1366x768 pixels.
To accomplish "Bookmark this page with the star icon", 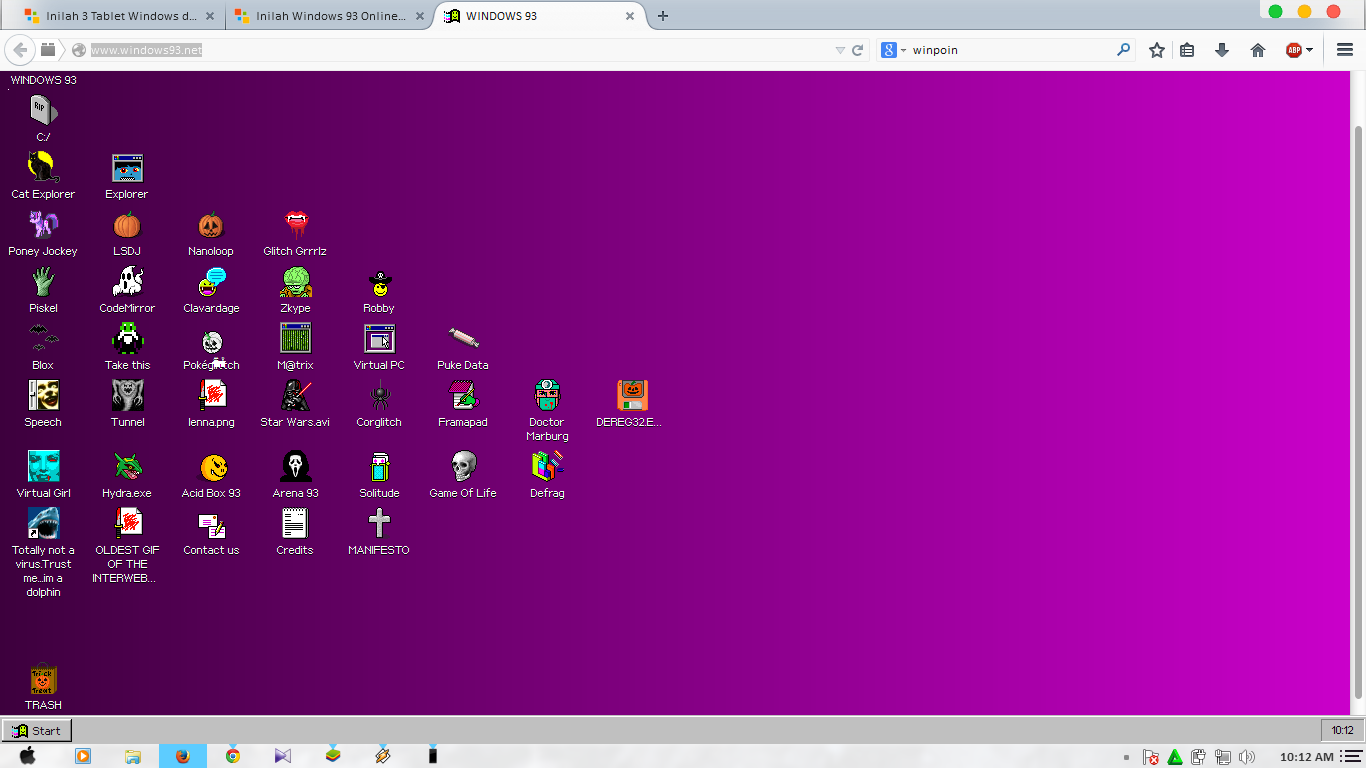I will coord(1157,50).
